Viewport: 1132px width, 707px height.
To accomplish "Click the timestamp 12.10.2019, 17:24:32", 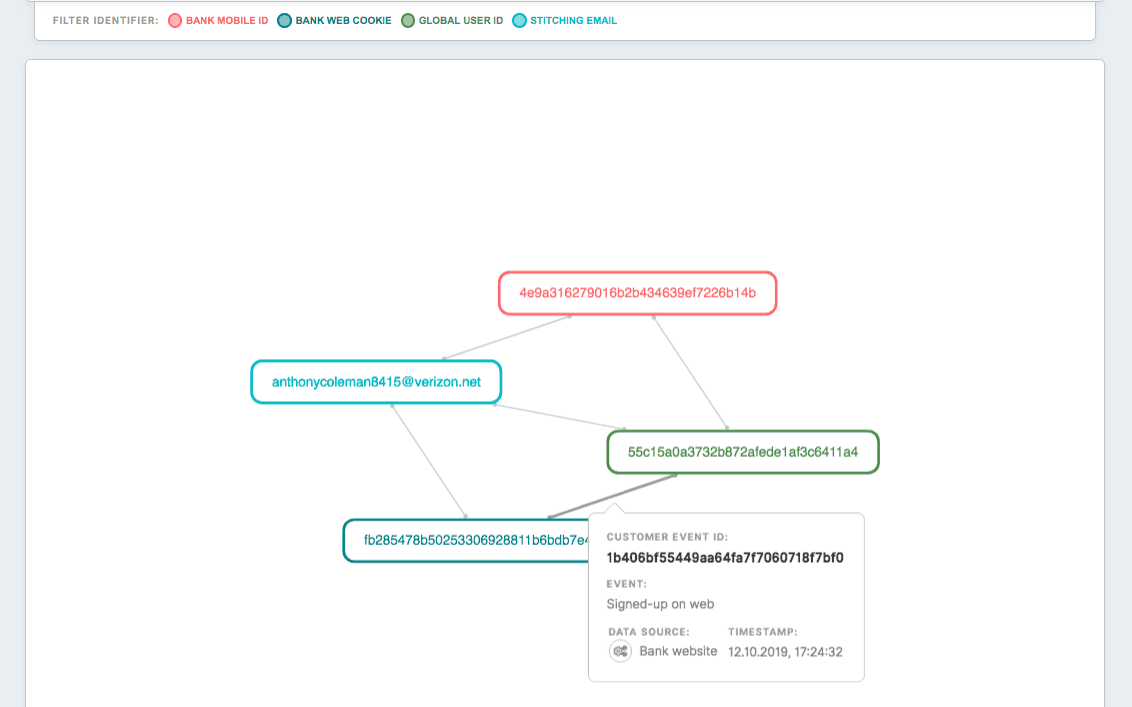I will pos(785,651).
